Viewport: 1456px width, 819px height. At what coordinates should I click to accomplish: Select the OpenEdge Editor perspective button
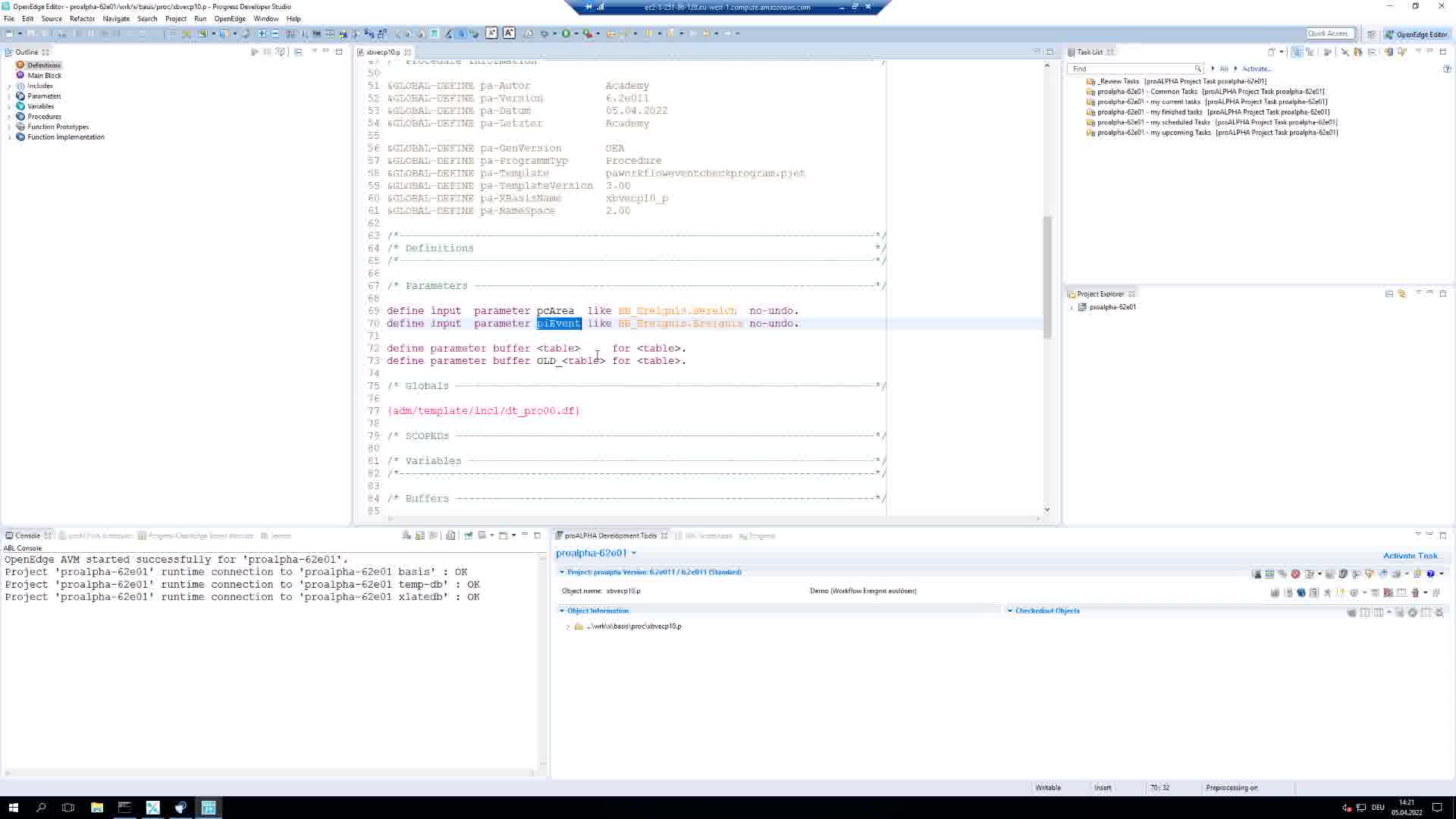coord(1416,34)
